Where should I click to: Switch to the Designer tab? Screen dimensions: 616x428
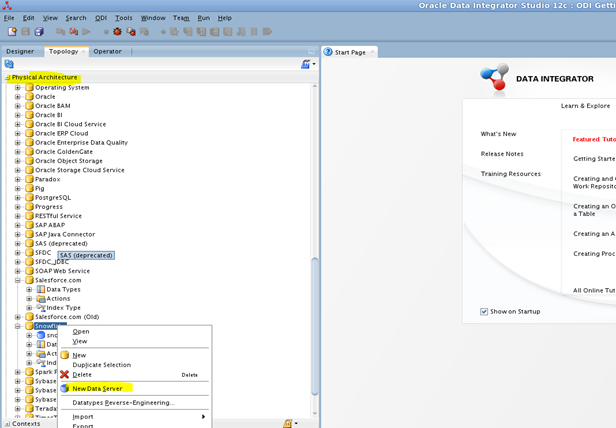click(20, 51)
